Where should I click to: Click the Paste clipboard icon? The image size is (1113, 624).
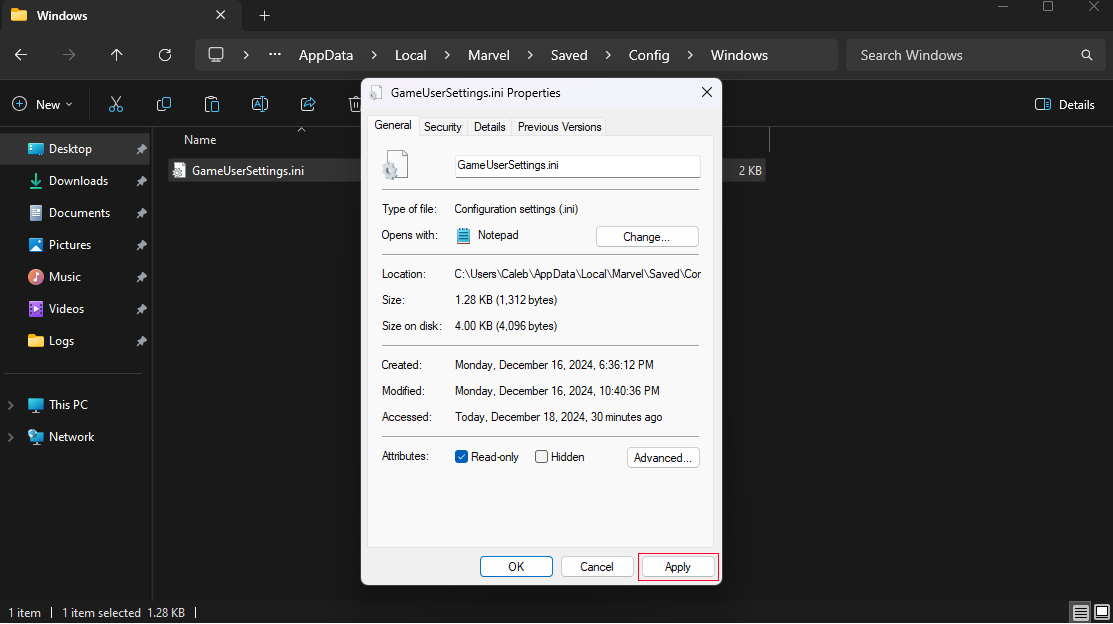(x=212, y=104)
